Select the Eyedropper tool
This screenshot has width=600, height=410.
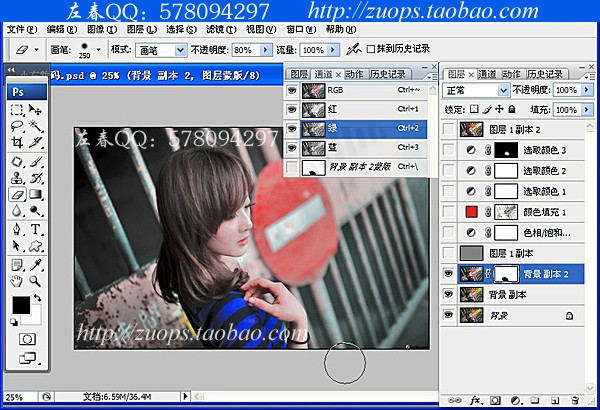click(36, 265)
